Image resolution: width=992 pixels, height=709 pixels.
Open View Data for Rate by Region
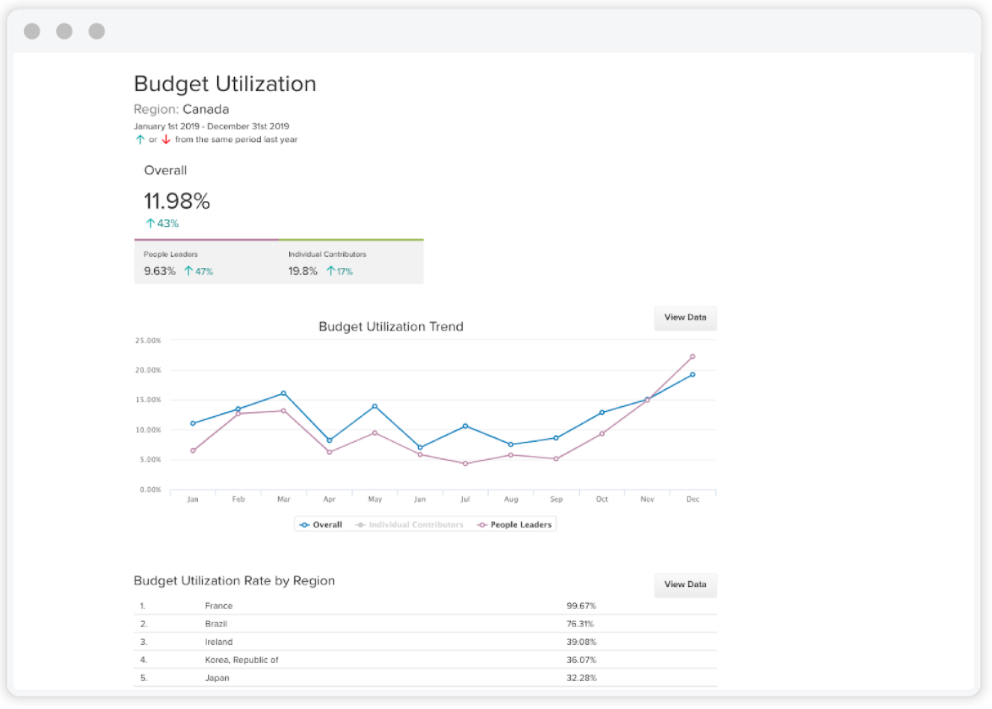click(x=685, y=584)
